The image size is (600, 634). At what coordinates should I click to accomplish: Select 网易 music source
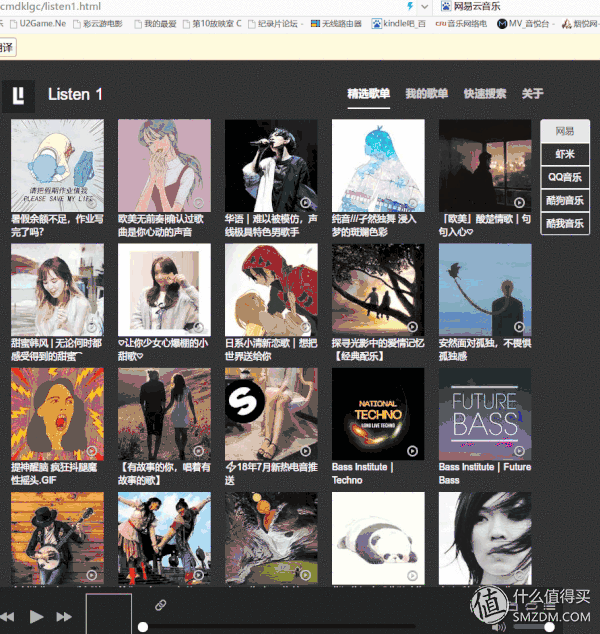coord(565,131)
